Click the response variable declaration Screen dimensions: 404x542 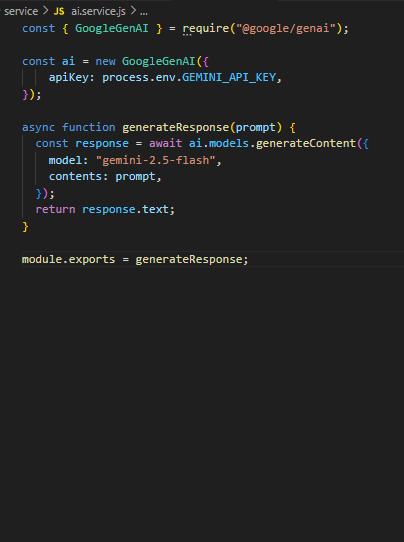[102, 143]
